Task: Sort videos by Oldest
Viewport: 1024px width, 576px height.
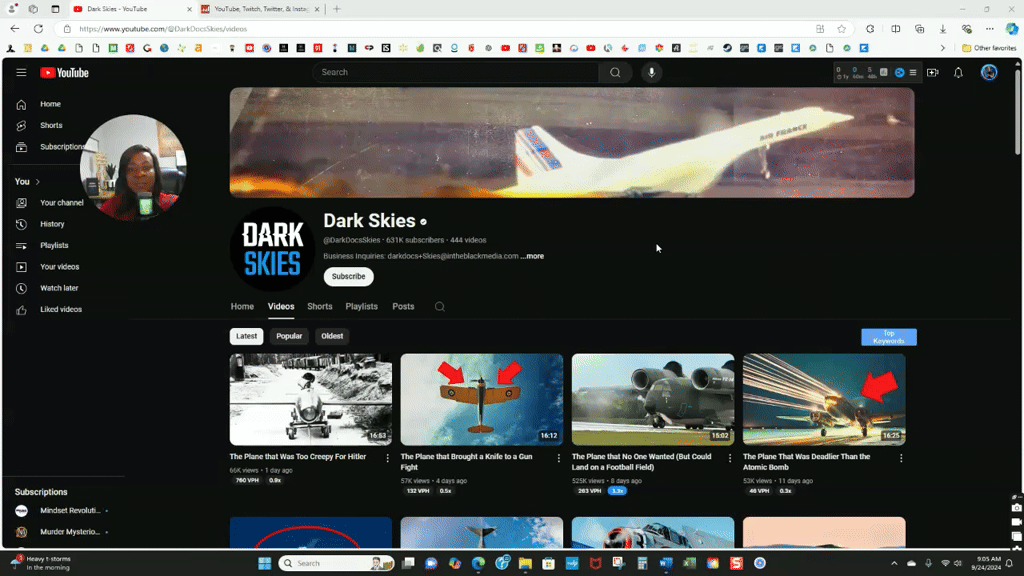Action: tap(332, 336)
